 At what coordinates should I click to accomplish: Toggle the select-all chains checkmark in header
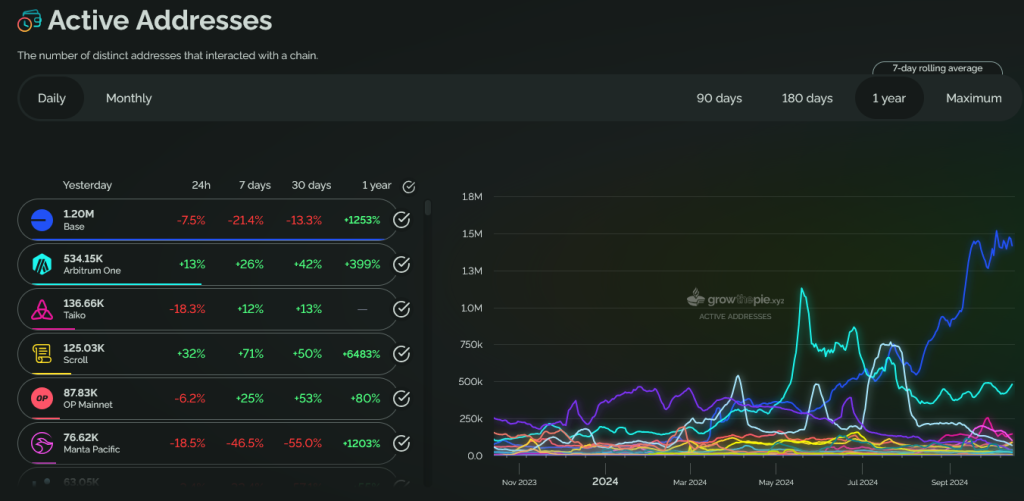click(x=409, y=187)
